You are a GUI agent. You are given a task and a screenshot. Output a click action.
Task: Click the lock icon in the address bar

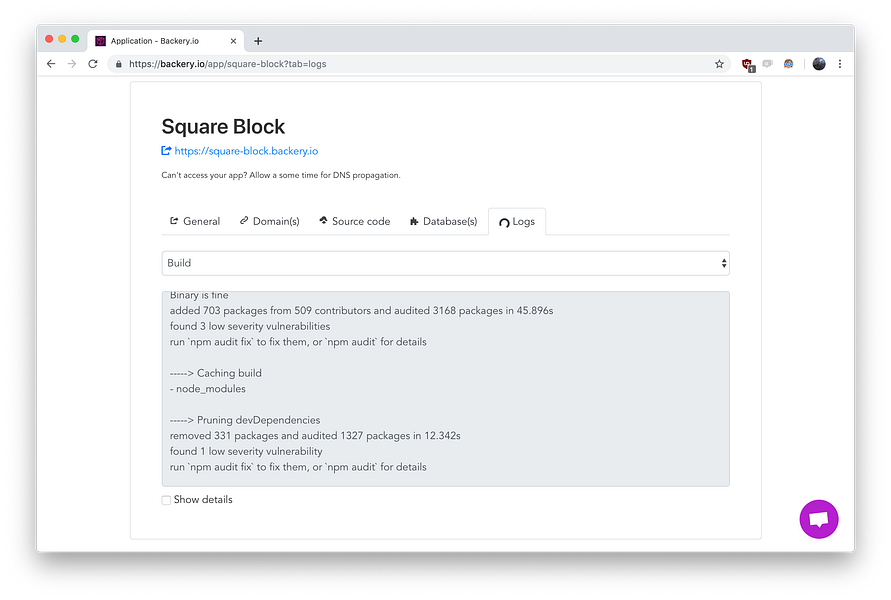click(119, 64)
